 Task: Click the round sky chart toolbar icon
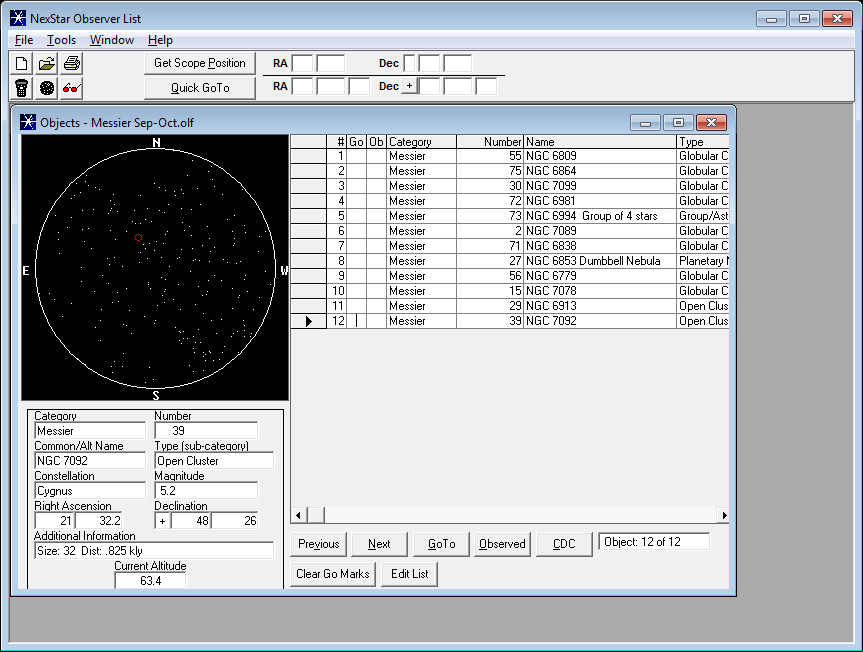[47, 88]
